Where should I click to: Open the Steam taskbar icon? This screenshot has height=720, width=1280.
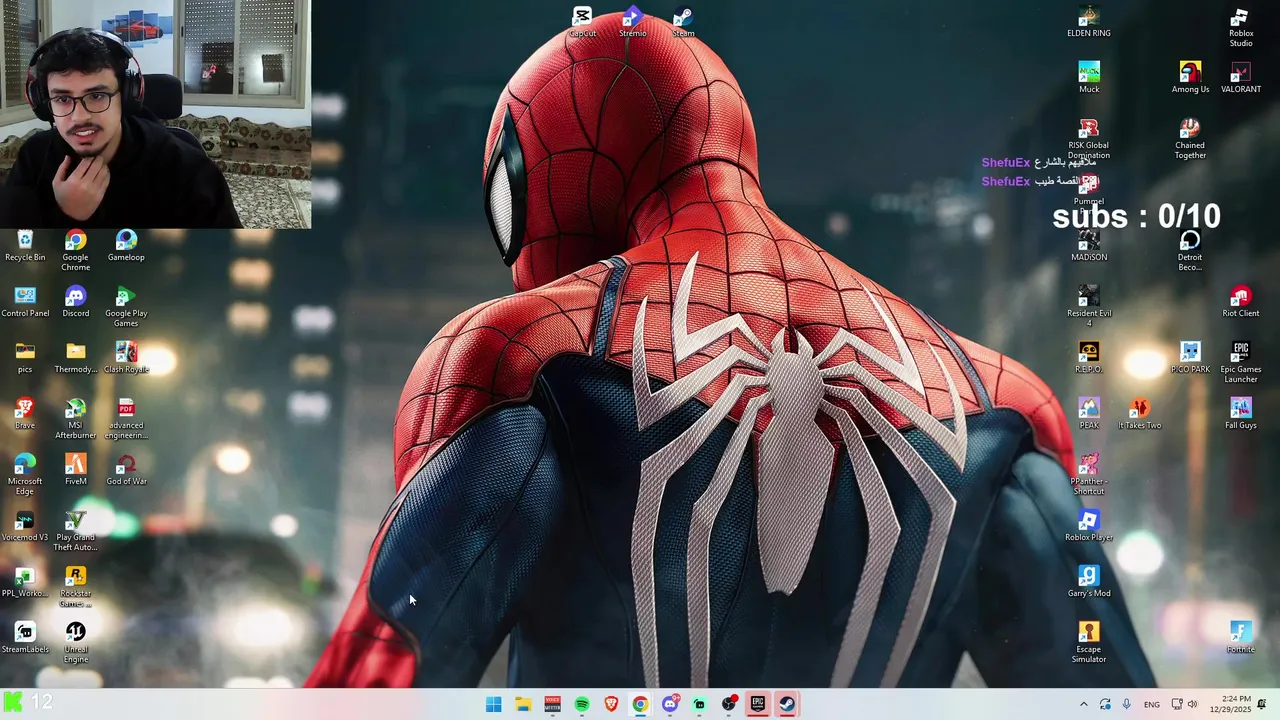point(787,704)
